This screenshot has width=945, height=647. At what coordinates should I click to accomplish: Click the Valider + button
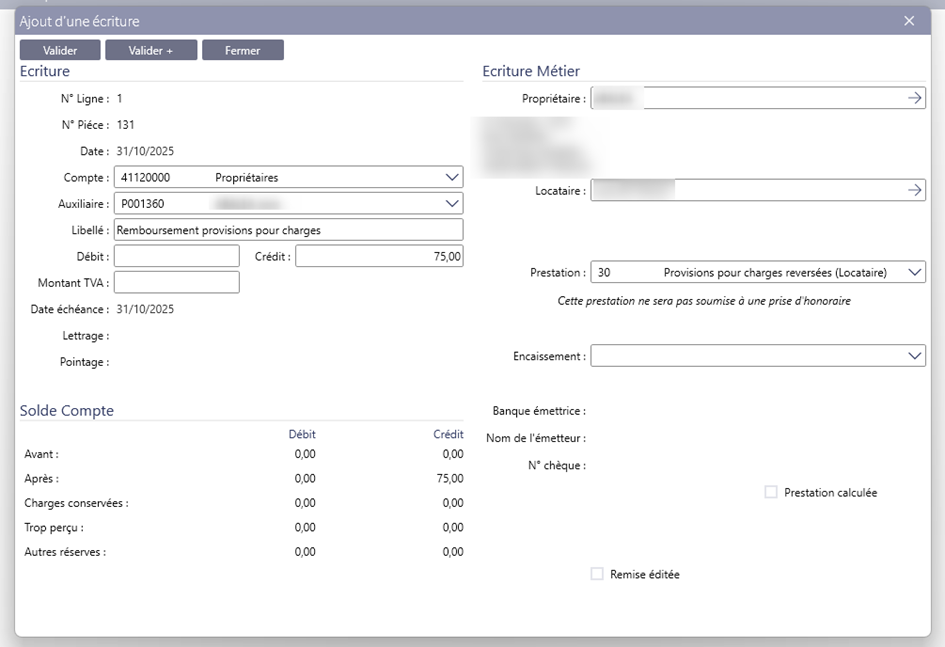click(150, 50)
